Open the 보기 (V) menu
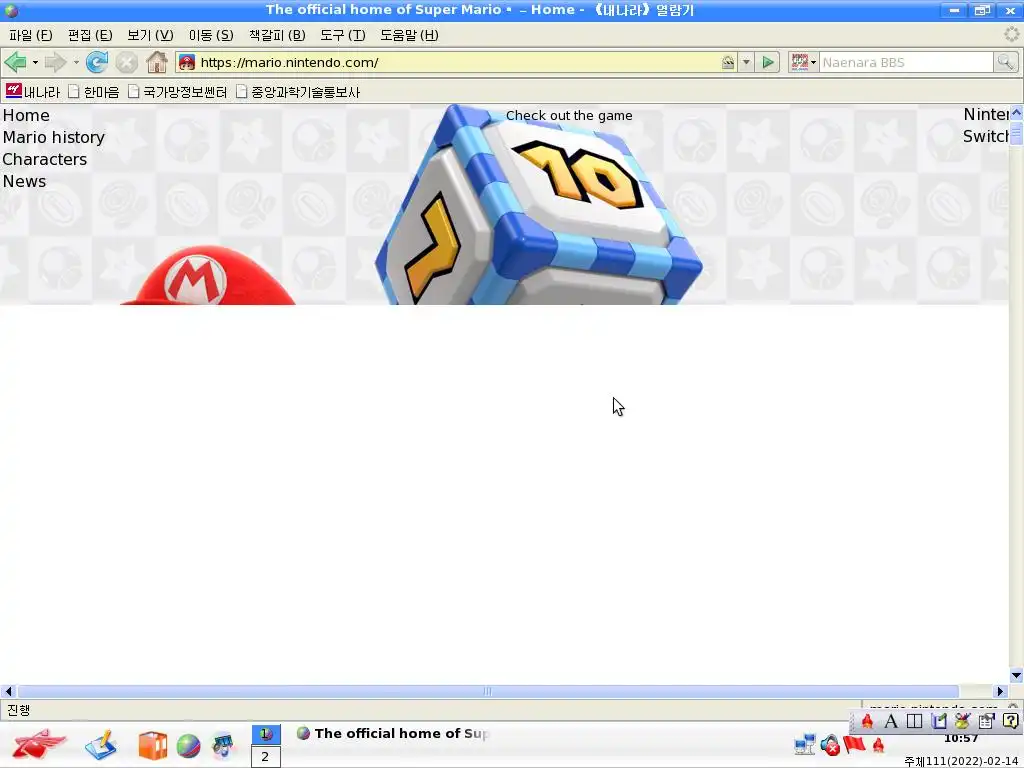The height and width of the screenshot is (768, 1024). point(150,35)
